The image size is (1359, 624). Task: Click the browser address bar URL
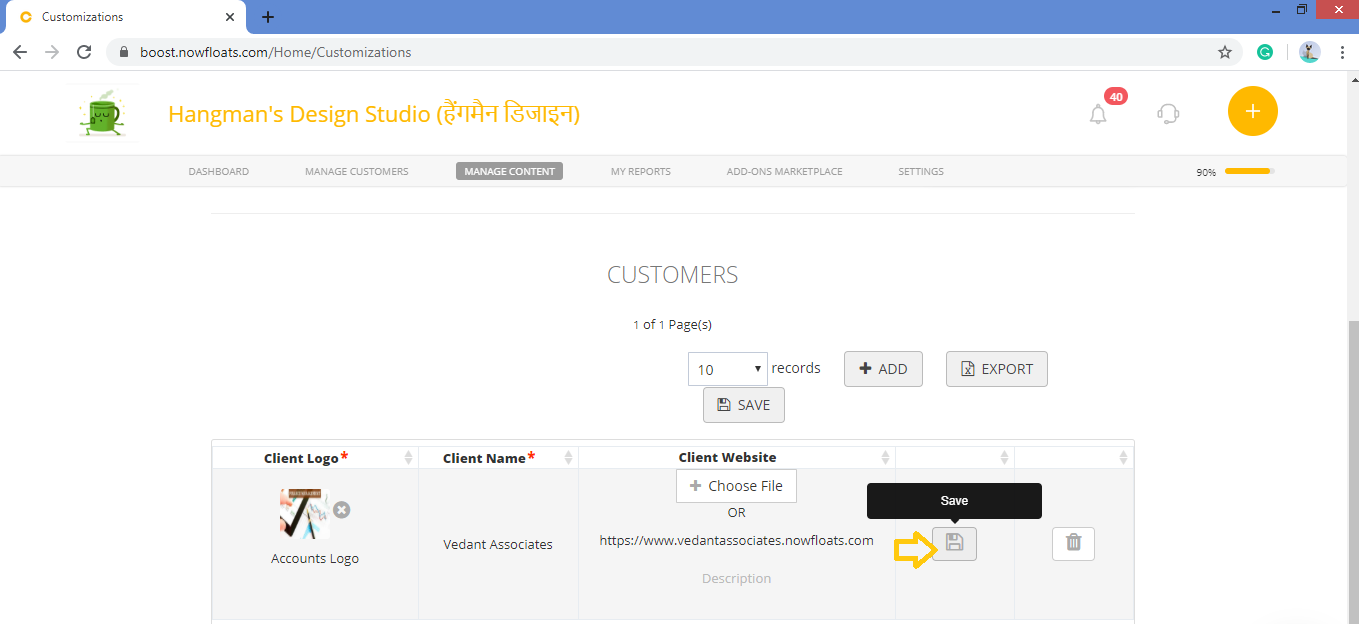[x=275, y=52]
